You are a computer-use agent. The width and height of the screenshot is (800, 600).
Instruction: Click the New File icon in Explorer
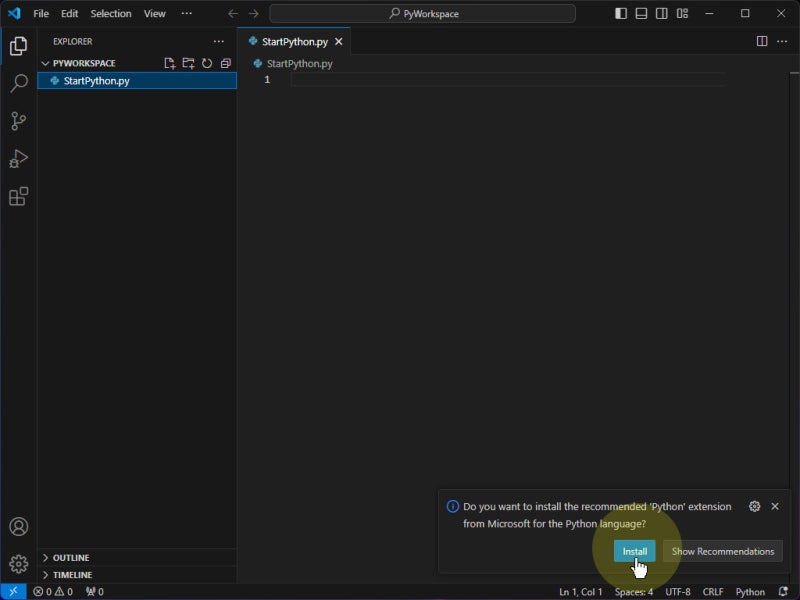170,63
